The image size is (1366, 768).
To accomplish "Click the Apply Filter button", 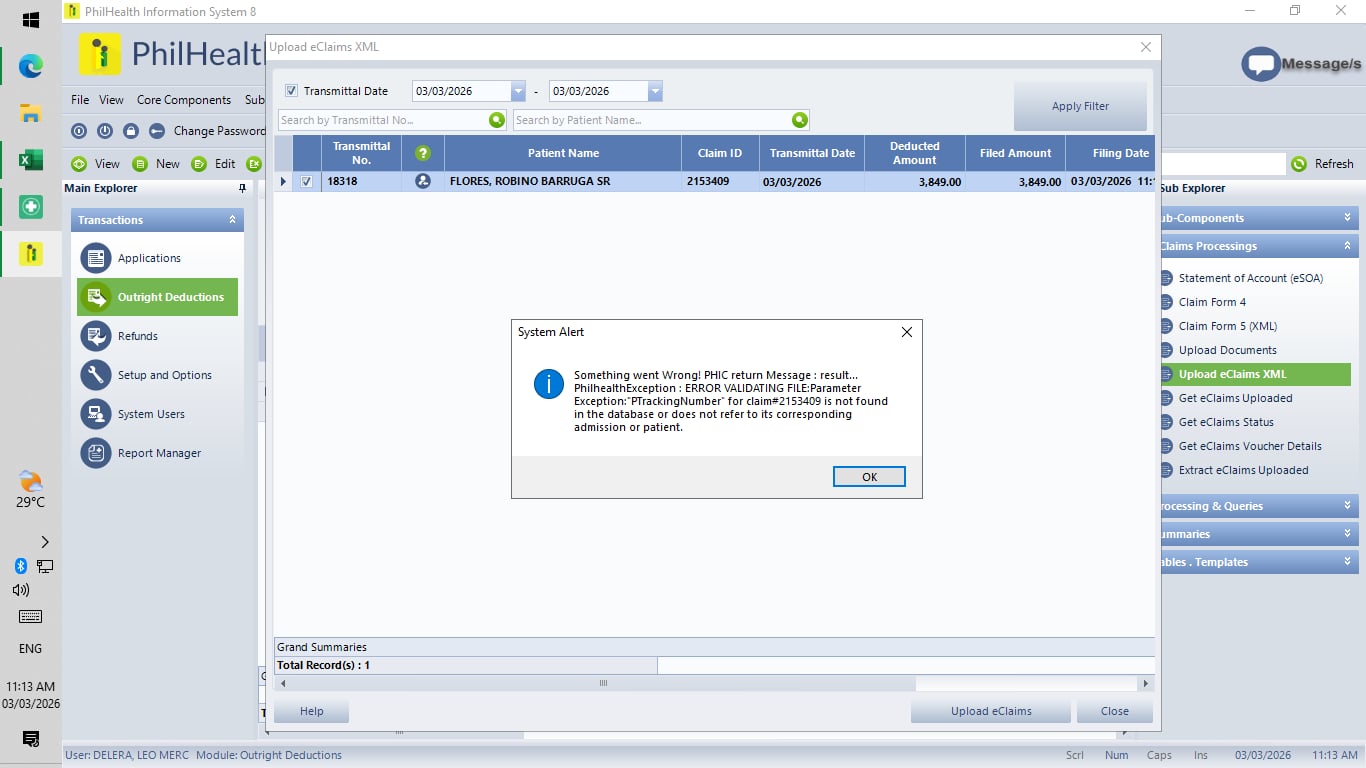I will point(1080,106).
